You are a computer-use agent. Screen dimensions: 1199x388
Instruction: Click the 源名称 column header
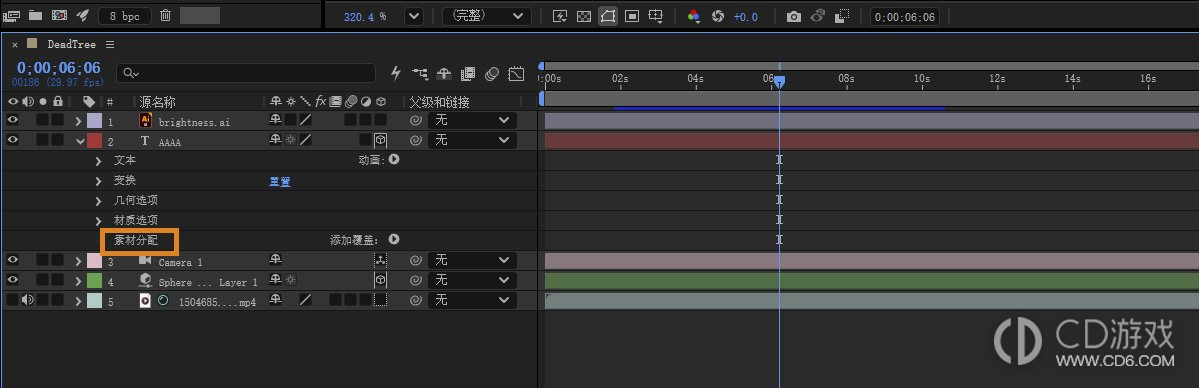point(157,102)
